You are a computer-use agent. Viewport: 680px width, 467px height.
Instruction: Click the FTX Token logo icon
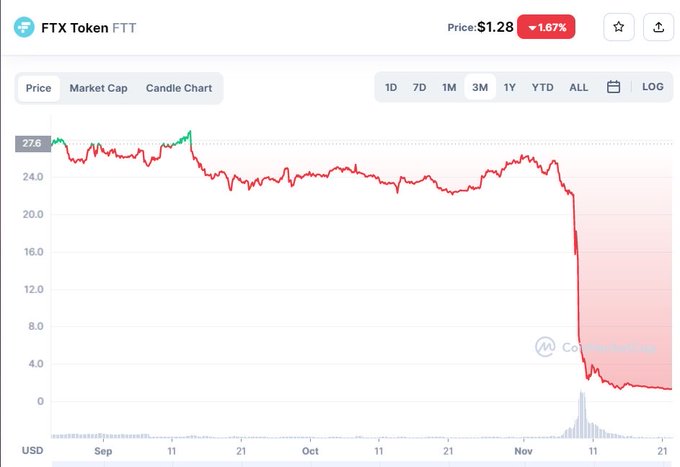tap(23, 27)
